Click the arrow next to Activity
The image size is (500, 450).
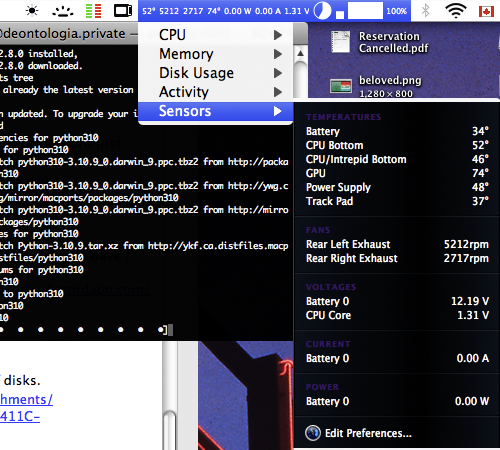pyautogui.click(x=278, y=92)
